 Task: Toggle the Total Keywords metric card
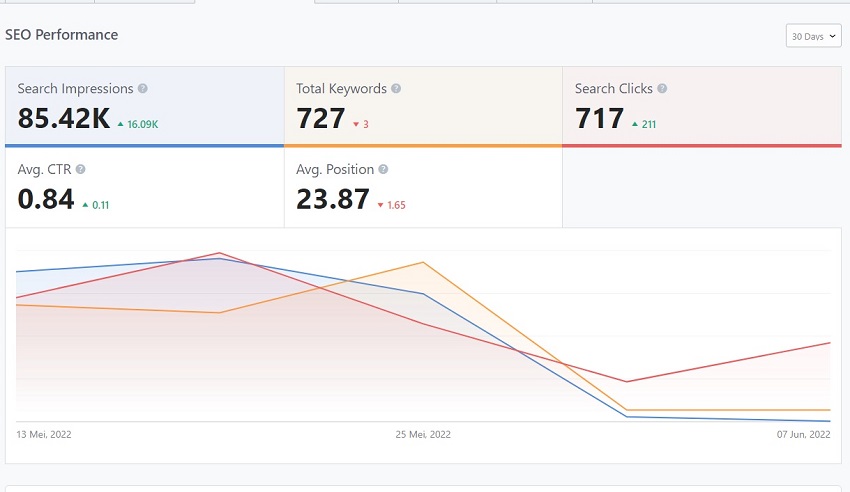(423, 106)
